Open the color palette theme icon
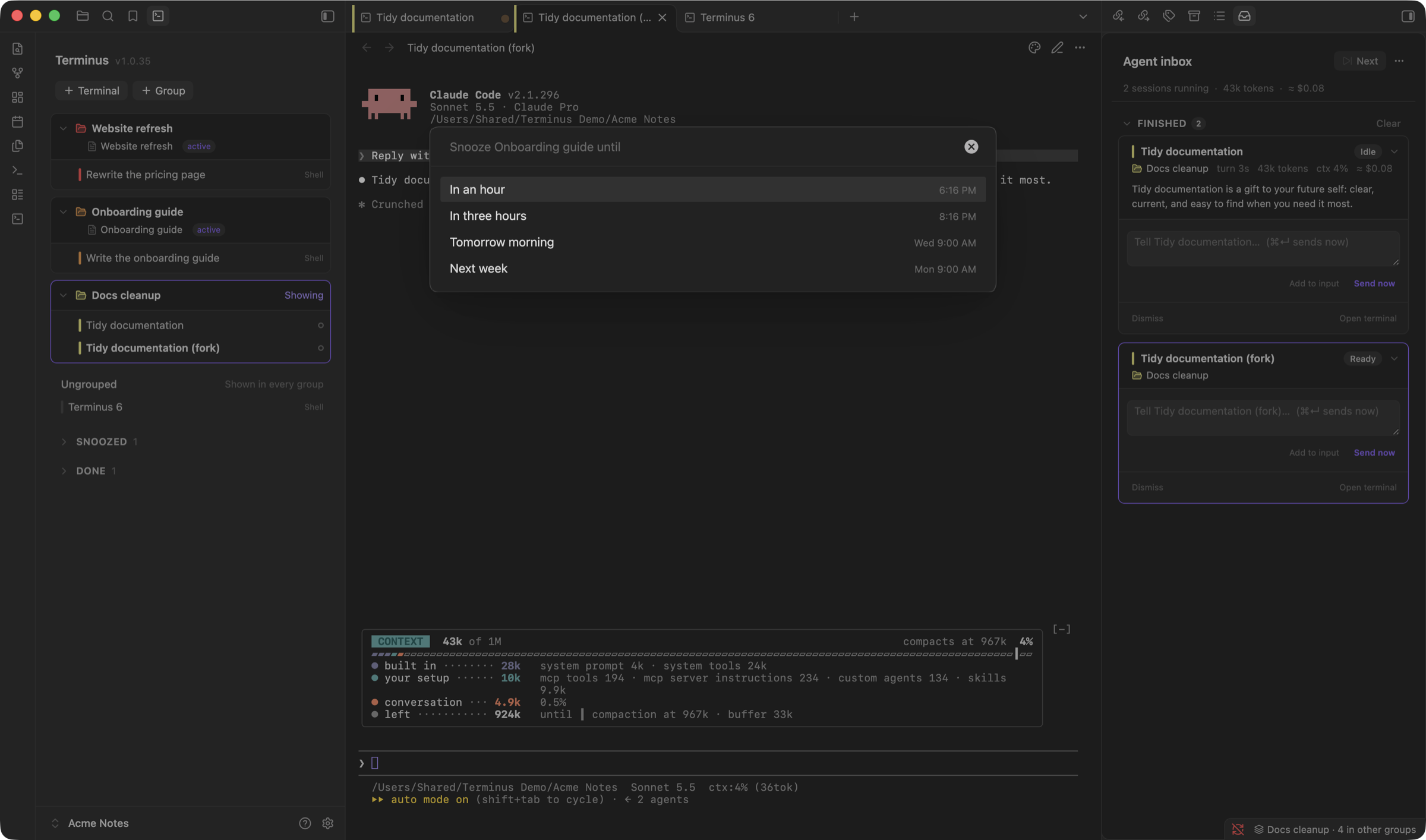1426x840 pixels. coord(1034,48)
